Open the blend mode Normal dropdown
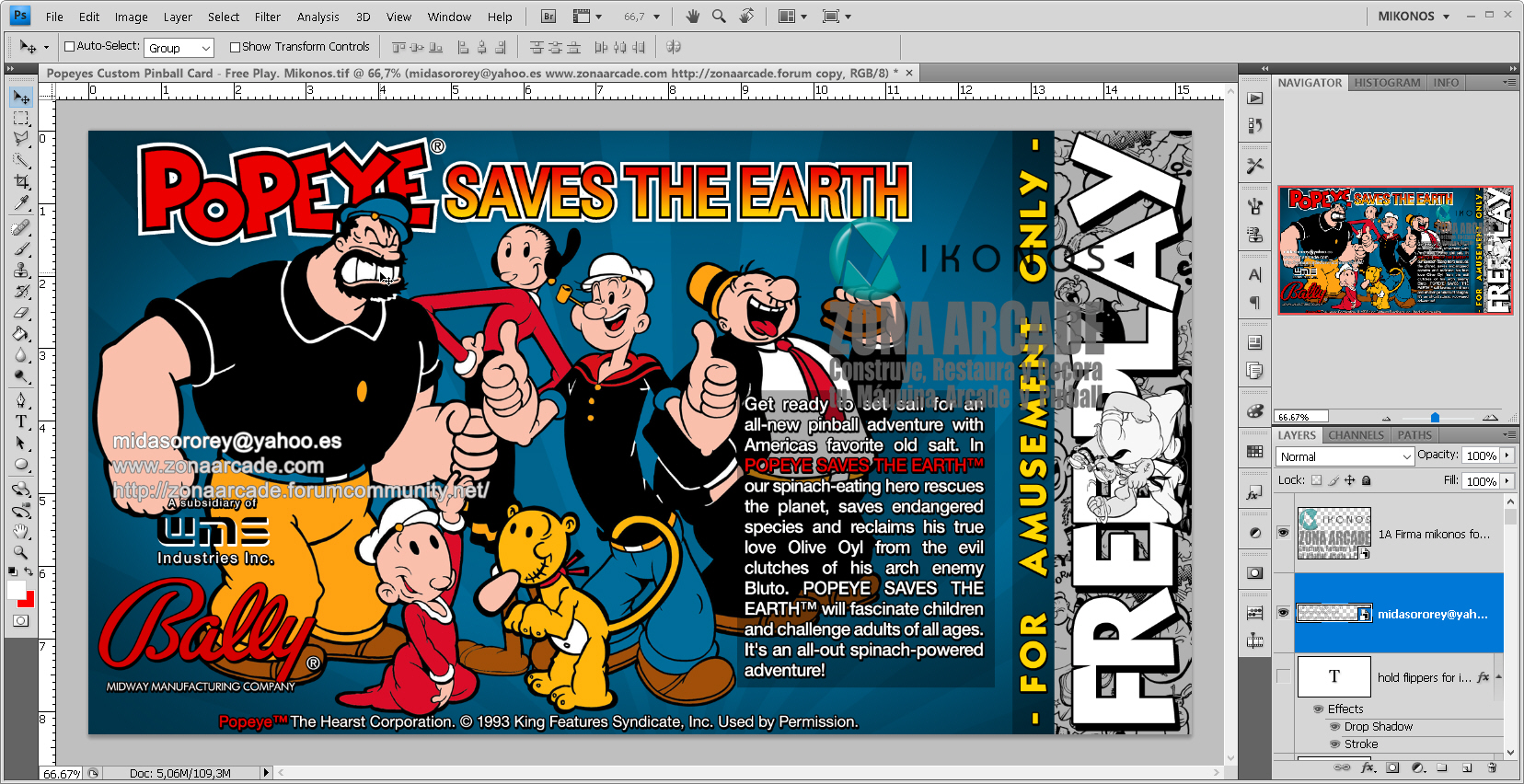The height and width of the screenshot is (784, 1524). point(1345,456)
